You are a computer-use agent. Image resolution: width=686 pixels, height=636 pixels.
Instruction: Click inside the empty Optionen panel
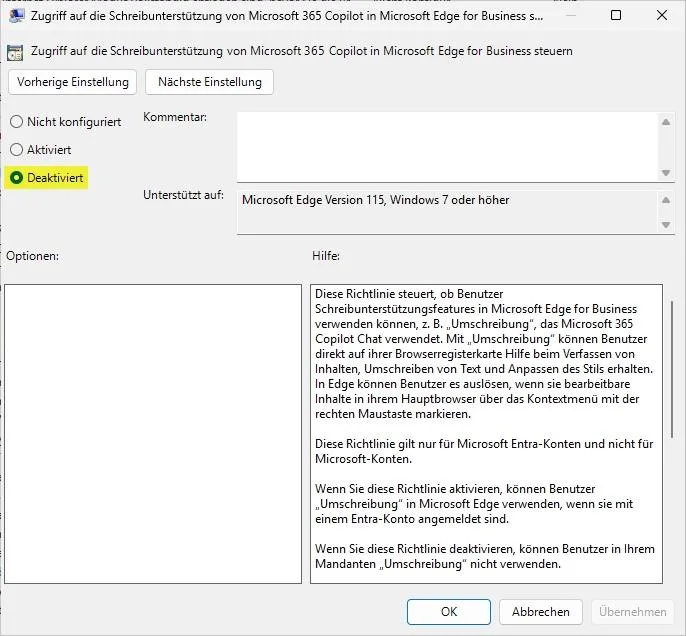click(153, 433)
